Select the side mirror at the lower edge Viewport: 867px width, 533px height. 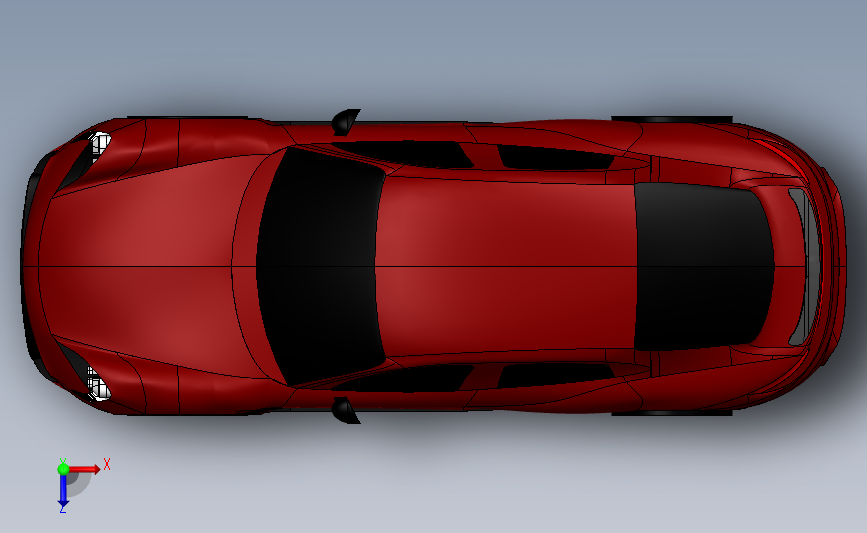(x=345, y=410)
